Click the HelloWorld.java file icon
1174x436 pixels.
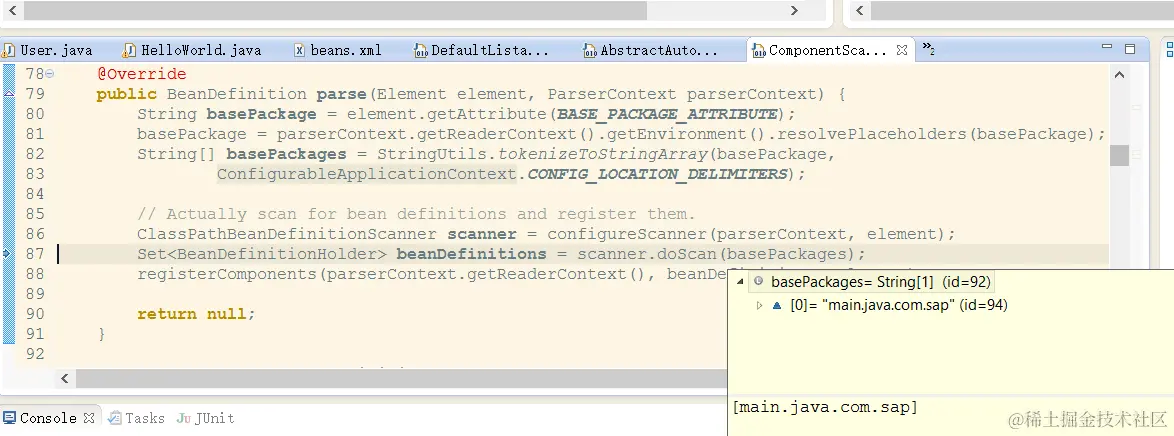click(130, 50)
